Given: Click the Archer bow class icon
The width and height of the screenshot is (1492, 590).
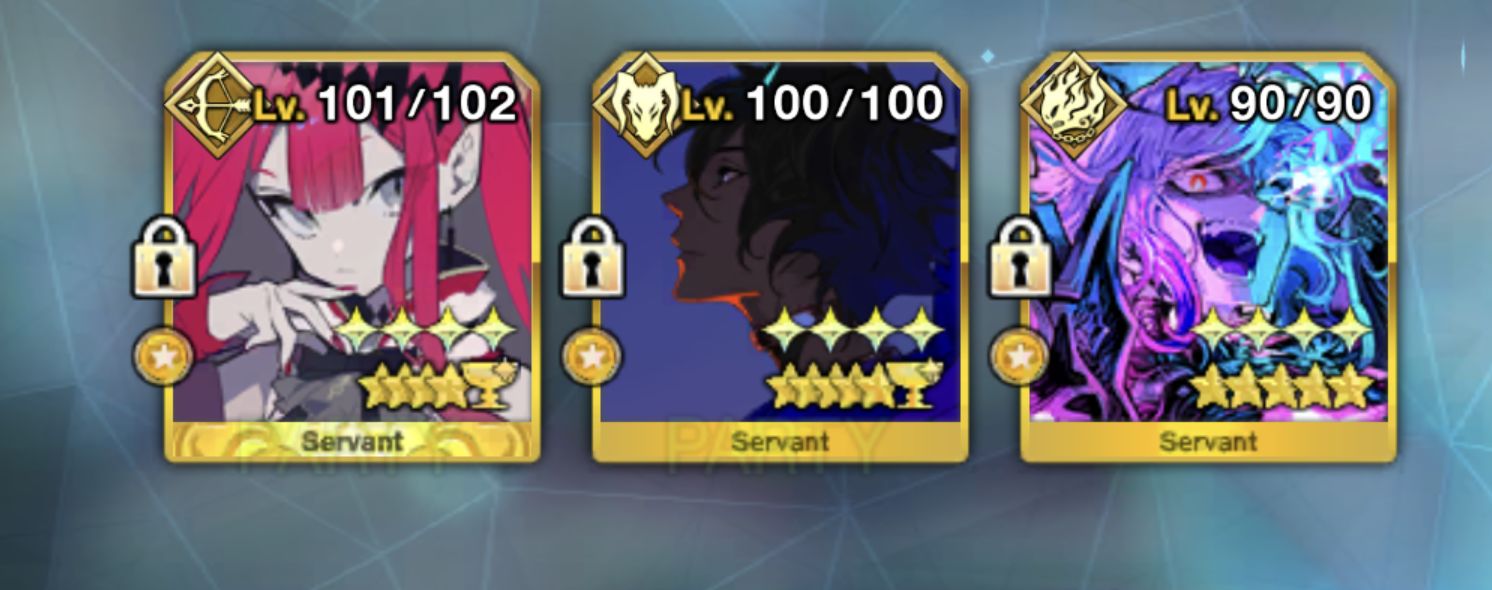Looking at the screenshot, I should point(209,101).
